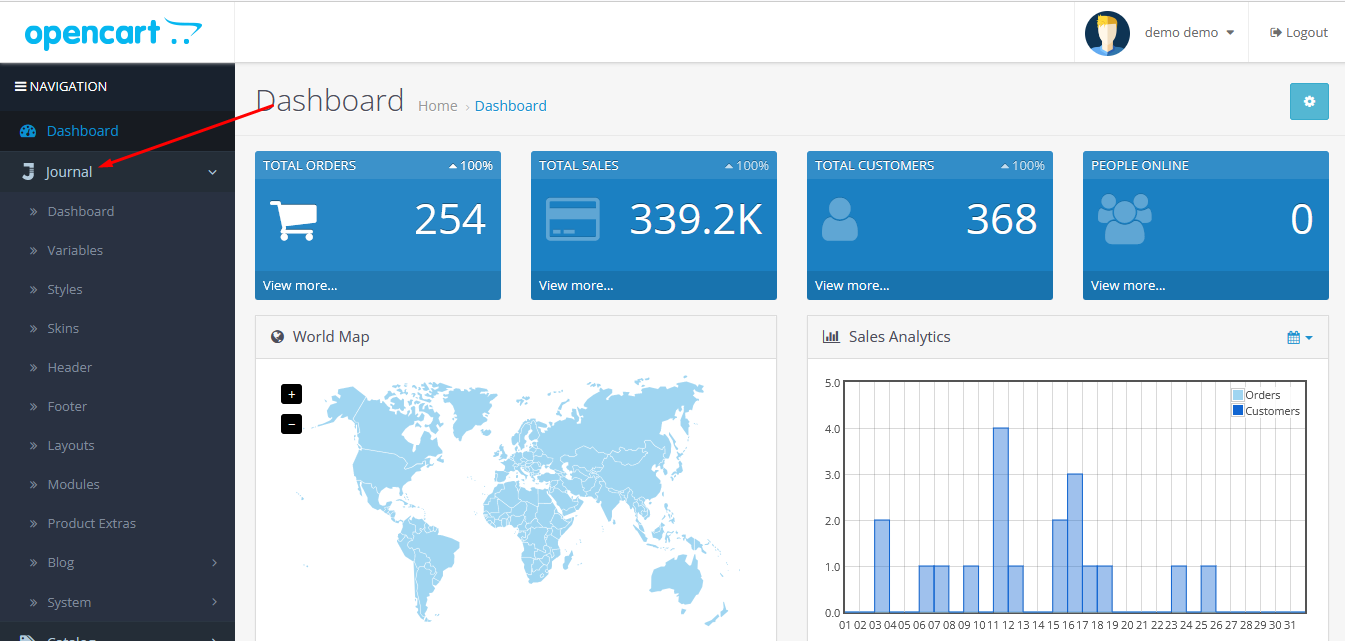
Task: Open Product Extras menu item
Action: pos(91,524)
